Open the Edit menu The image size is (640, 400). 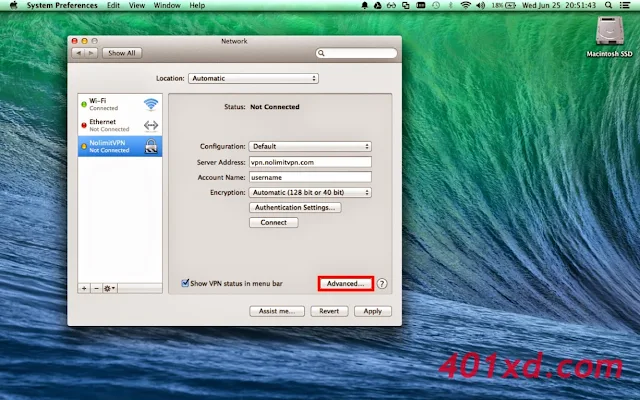coord(113,5)
